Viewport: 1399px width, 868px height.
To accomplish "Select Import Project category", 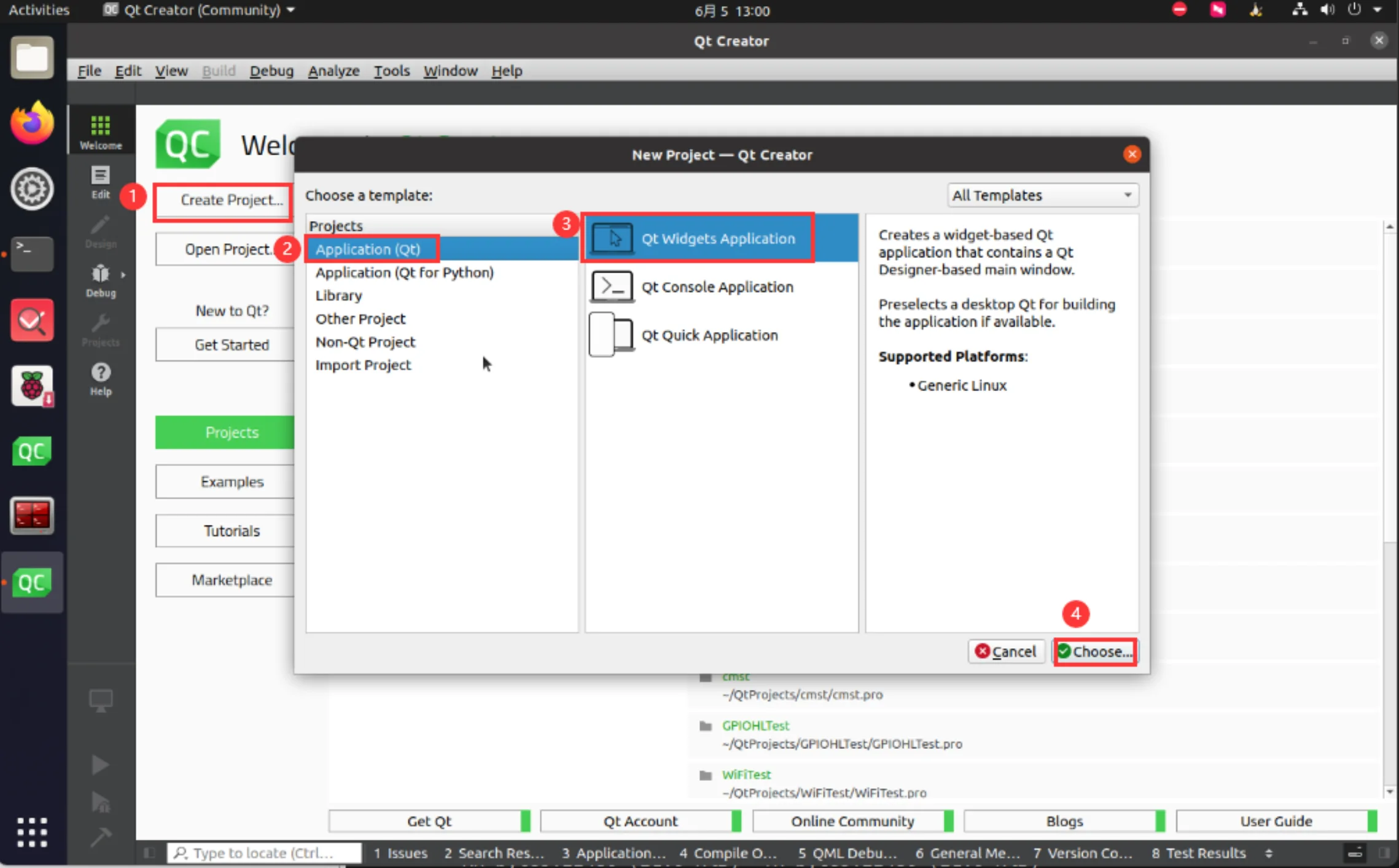I will coord(442,365).
